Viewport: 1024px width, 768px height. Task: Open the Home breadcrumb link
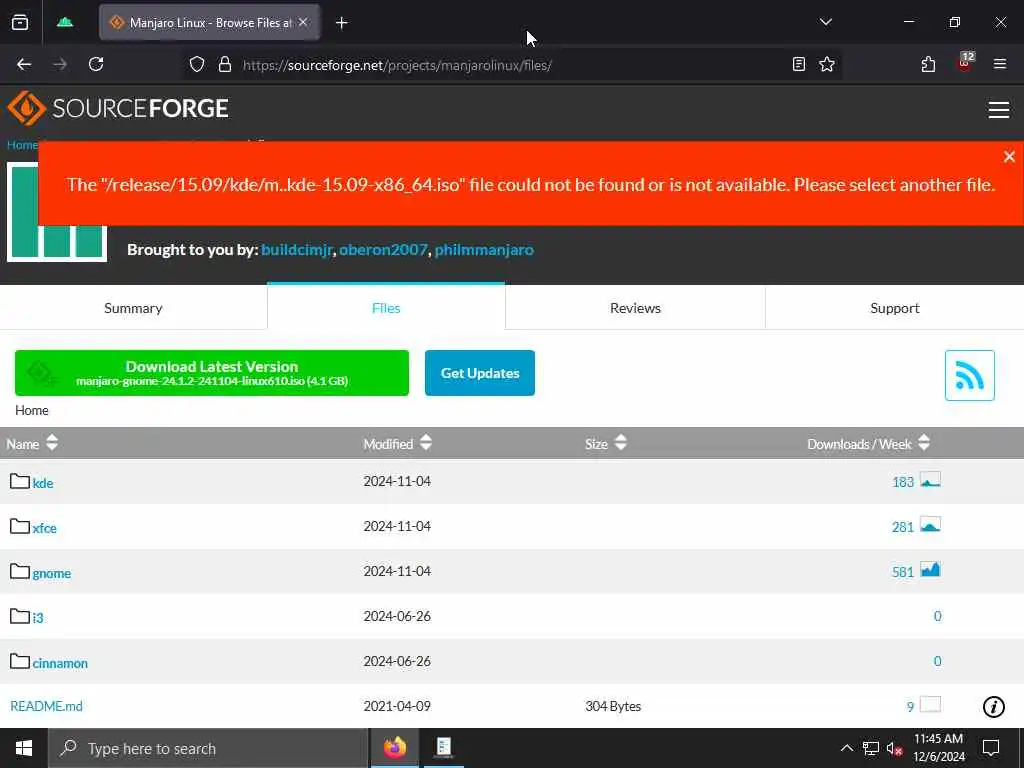click(22, 145)
